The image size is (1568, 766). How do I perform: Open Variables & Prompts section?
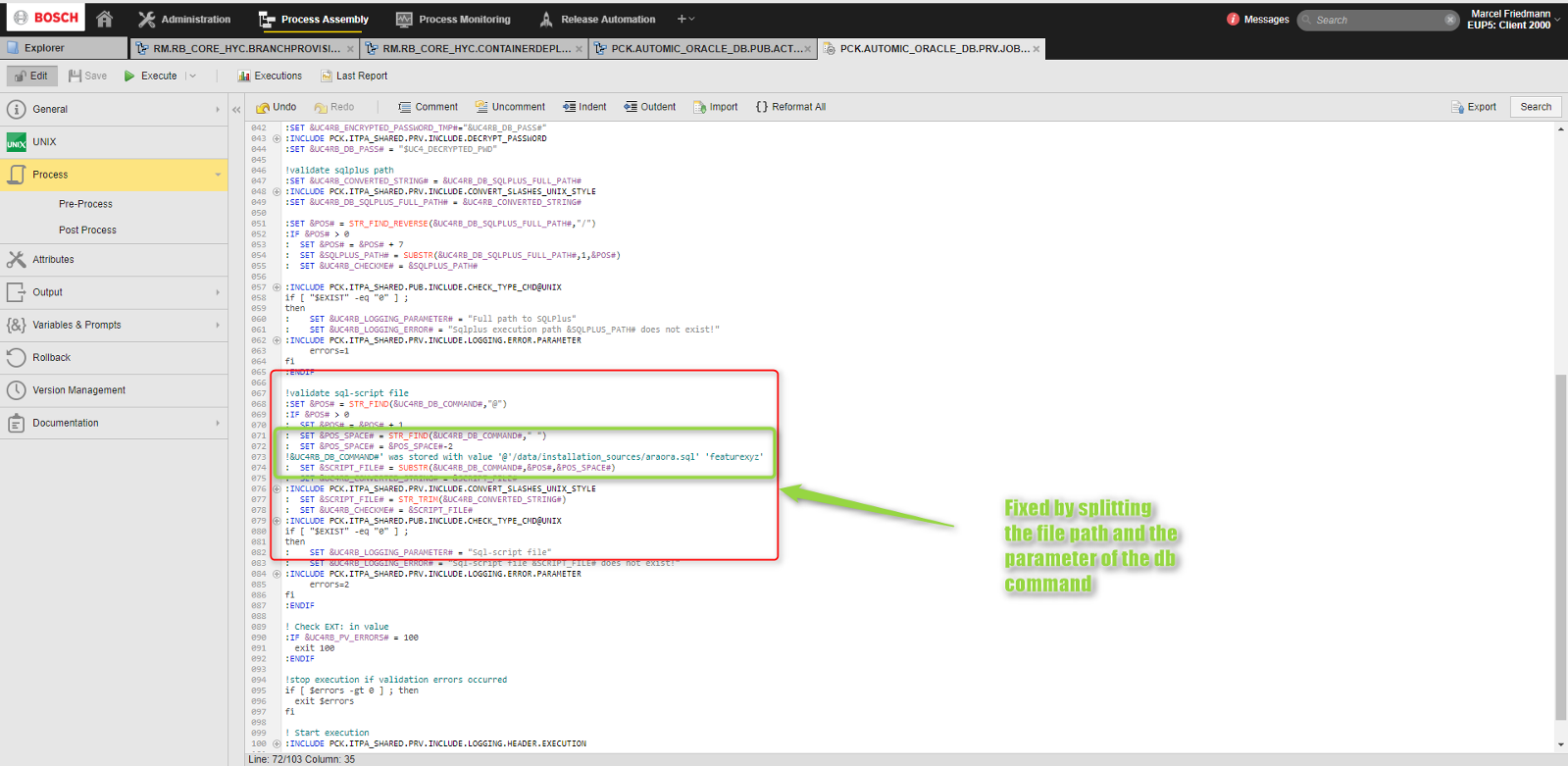point(114,325)
